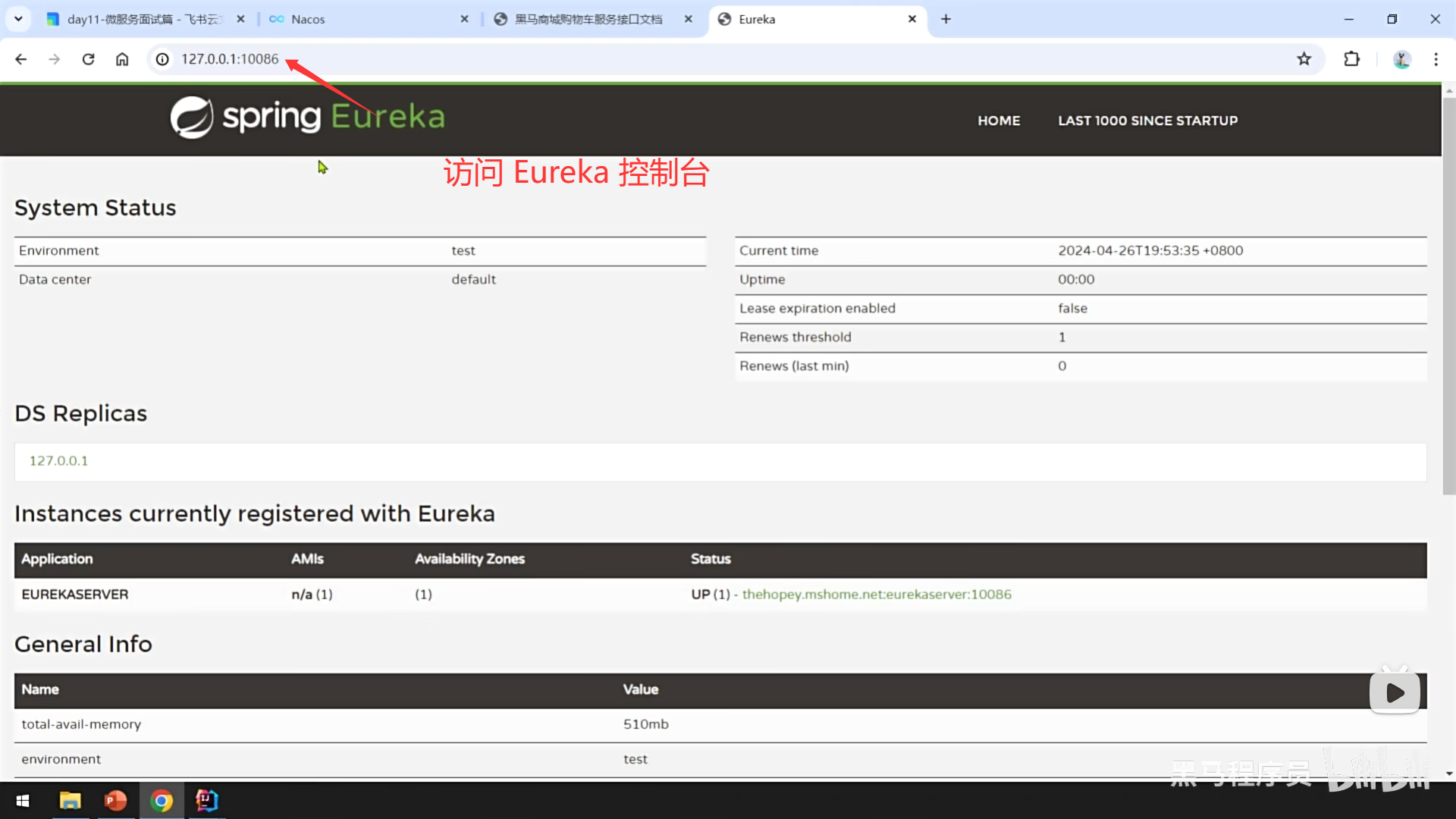Open PowerPoint from the taskbar

(115, 801)
